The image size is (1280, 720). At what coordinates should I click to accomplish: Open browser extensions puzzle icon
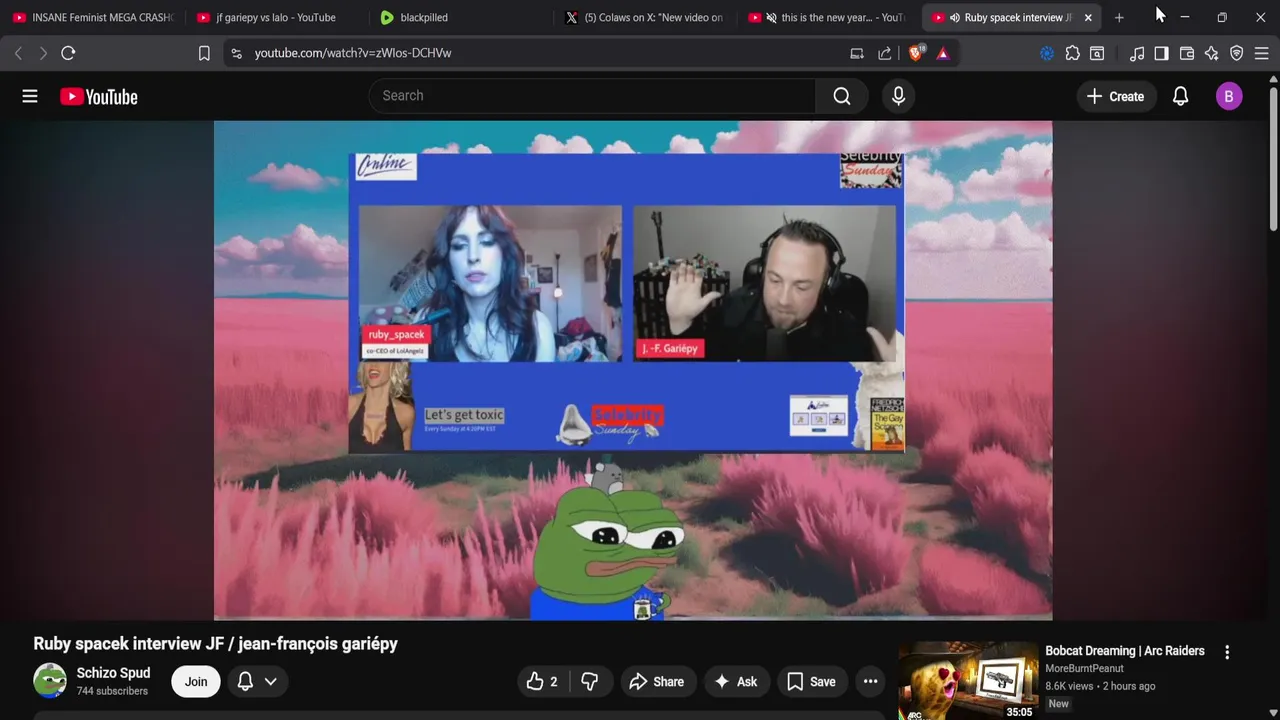[1072, 53]
